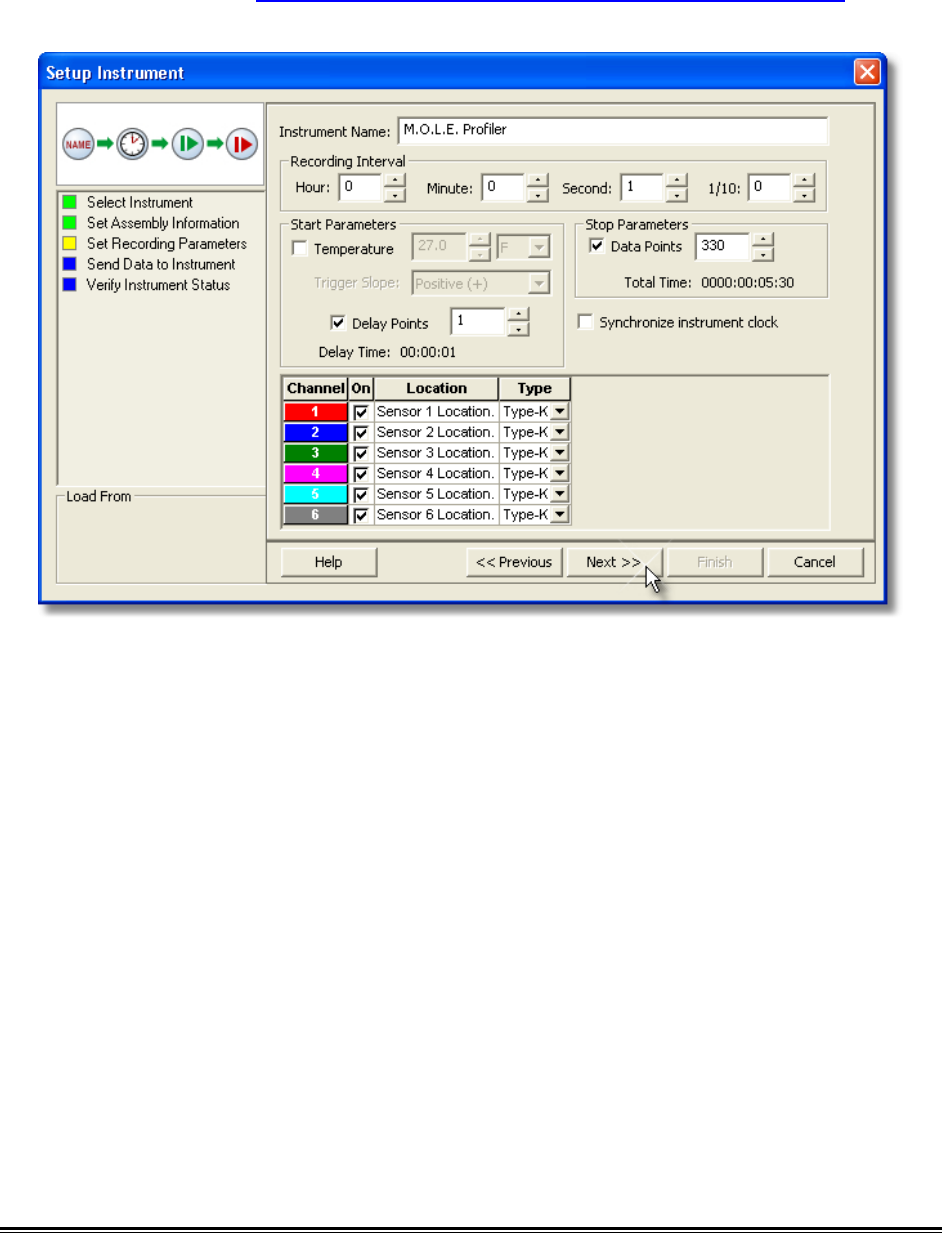The height and width of the screenshot is (1233, 942).
Task: Click the green channel 3 color swatch
Action: coord(316,453)
